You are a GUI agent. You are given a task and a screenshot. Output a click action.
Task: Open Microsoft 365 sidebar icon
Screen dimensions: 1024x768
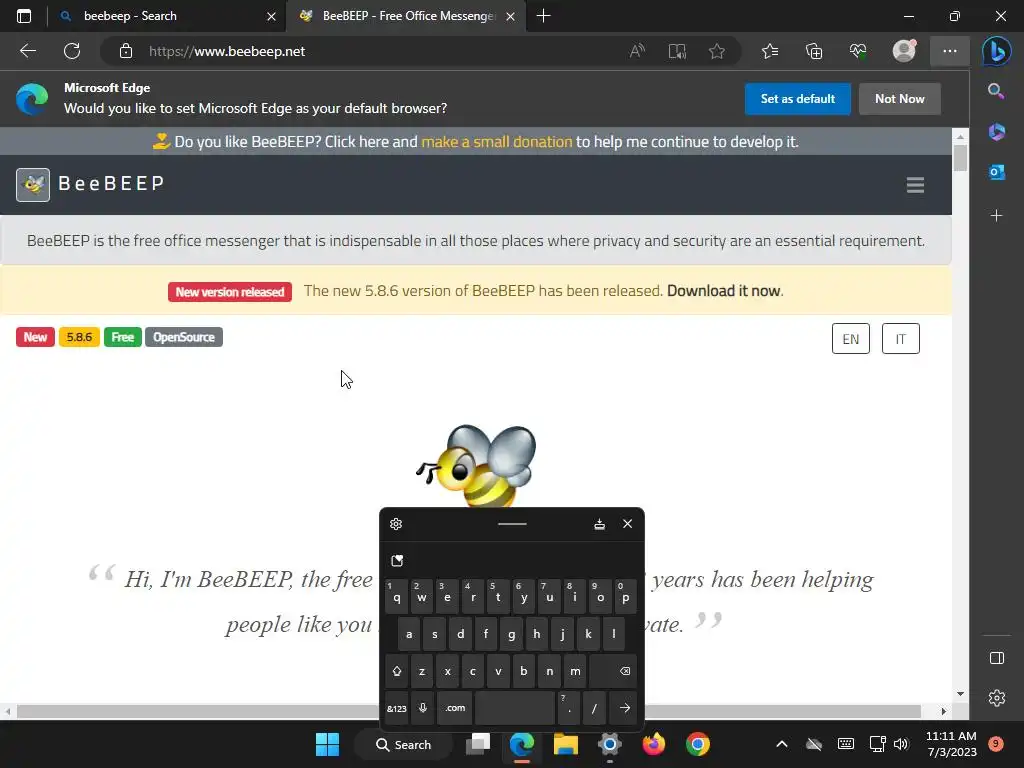(x=997, y=132)
